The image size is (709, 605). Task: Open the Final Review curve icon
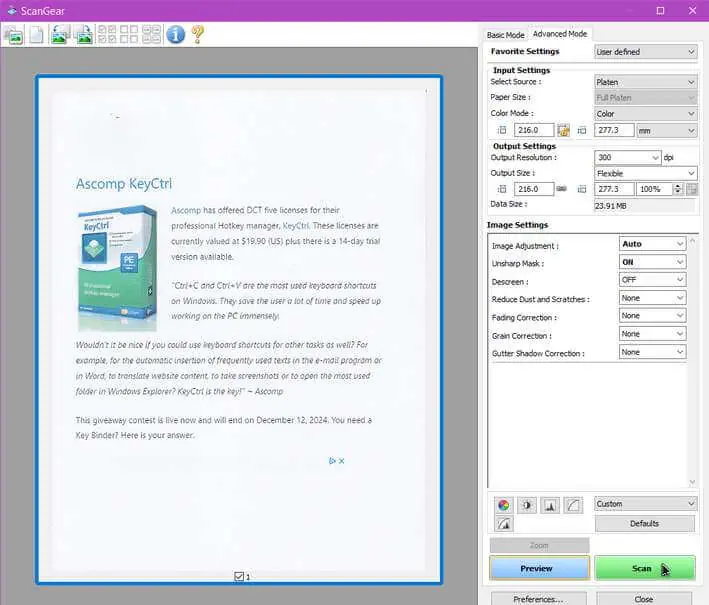(x=503, y=524)
